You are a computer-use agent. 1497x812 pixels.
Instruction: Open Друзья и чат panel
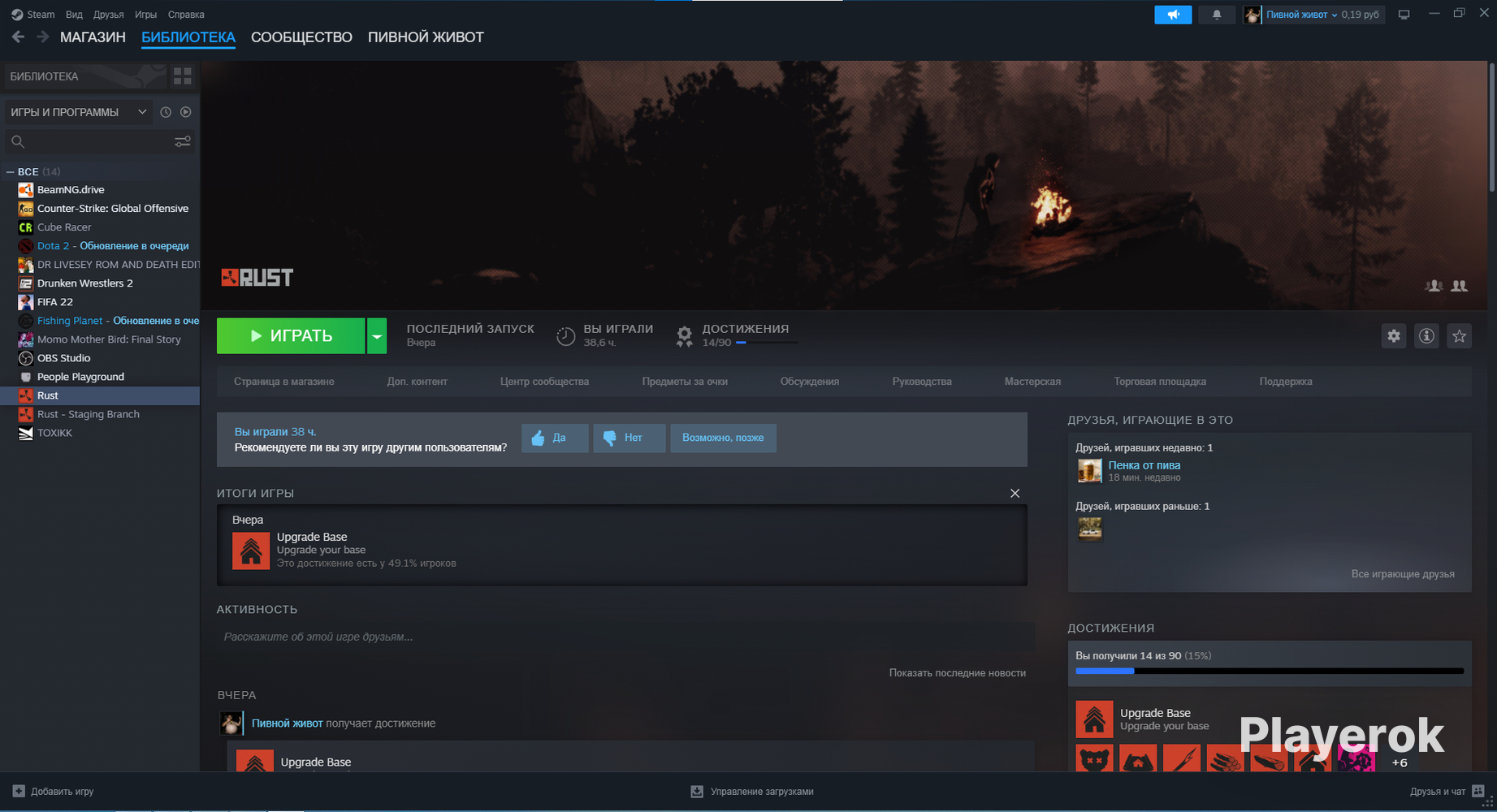tap(1447, 792)
